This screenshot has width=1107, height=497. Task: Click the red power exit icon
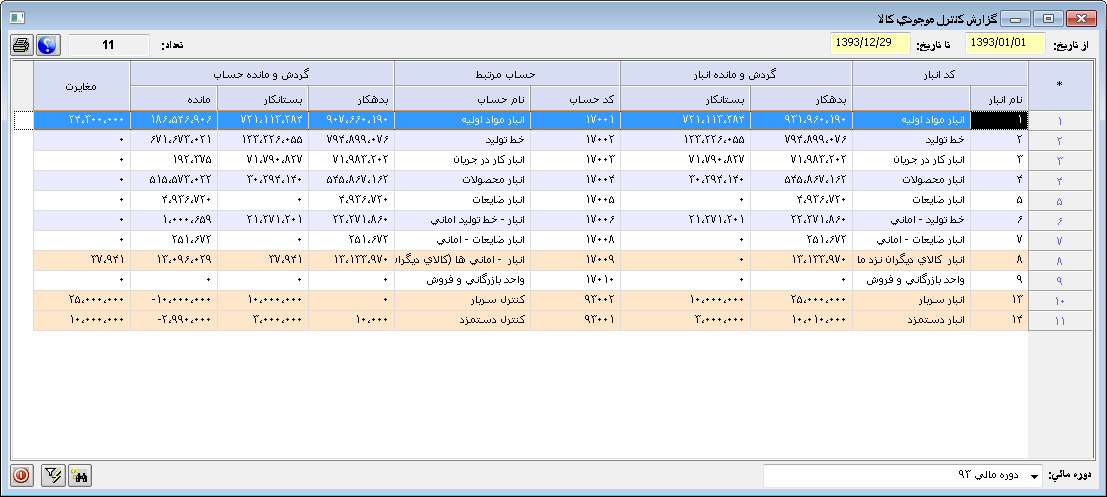click(21, 476)
